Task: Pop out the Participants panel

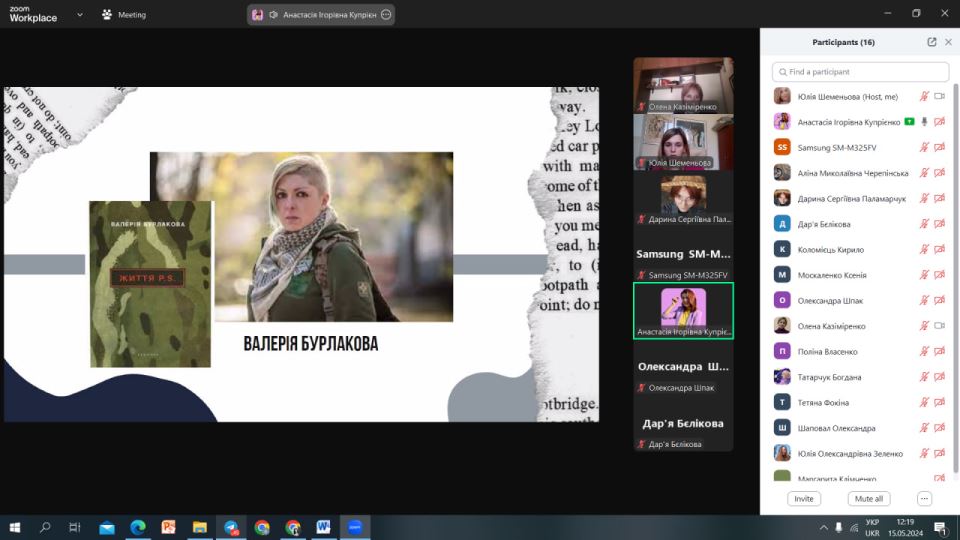Action: 932,42
